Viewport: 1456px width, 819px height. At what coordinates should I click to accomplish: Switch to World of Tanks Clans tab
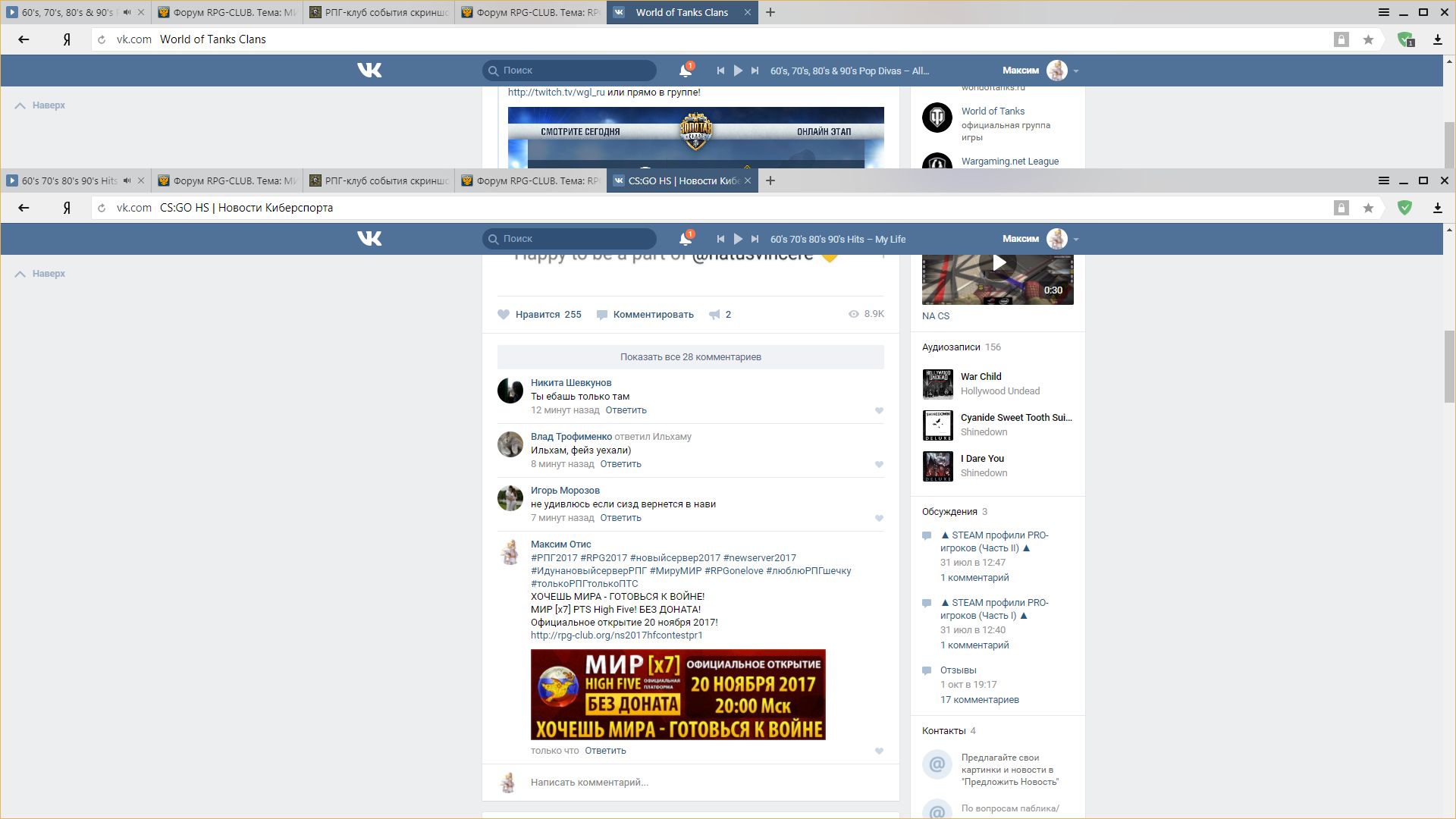[681, 12]
